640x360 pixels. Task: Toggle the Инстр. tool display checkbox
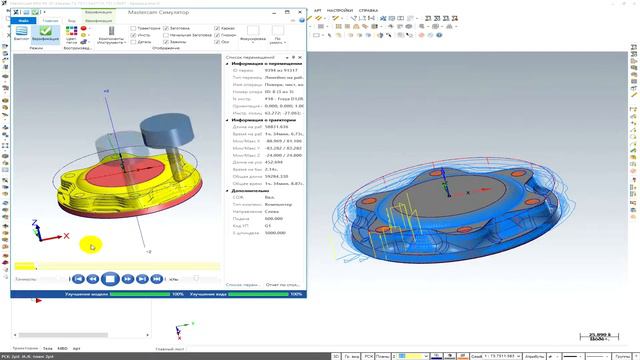pos(133,35)
